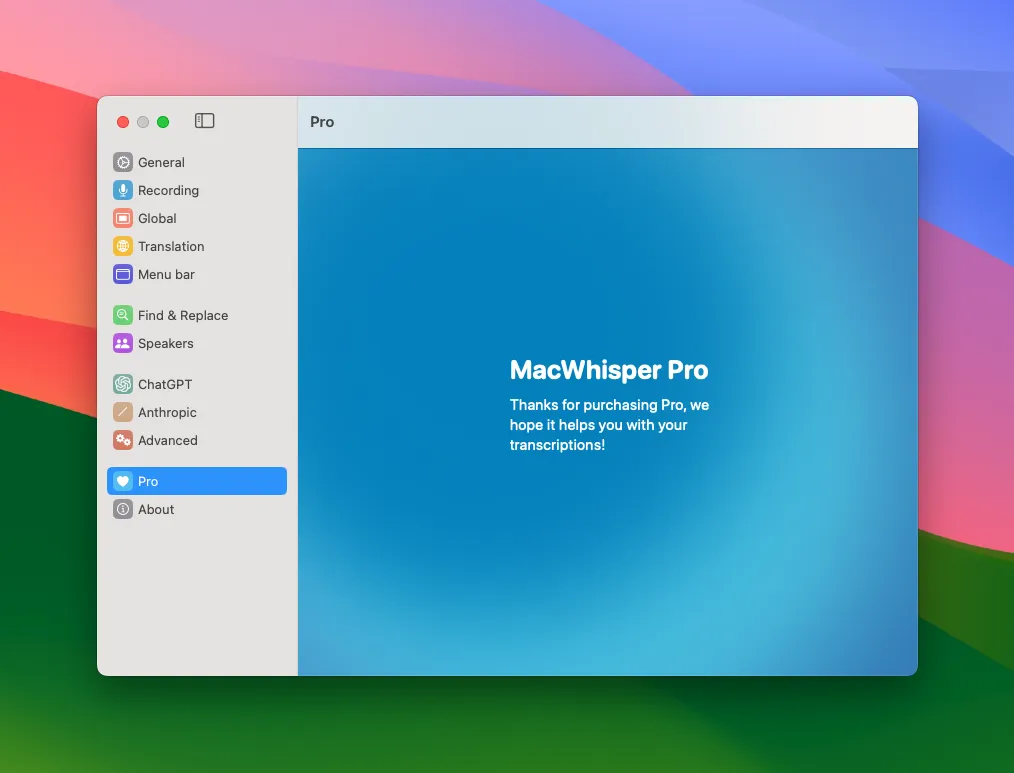
Task: Click the green zoom window button
Action: (x=163, y=121)
